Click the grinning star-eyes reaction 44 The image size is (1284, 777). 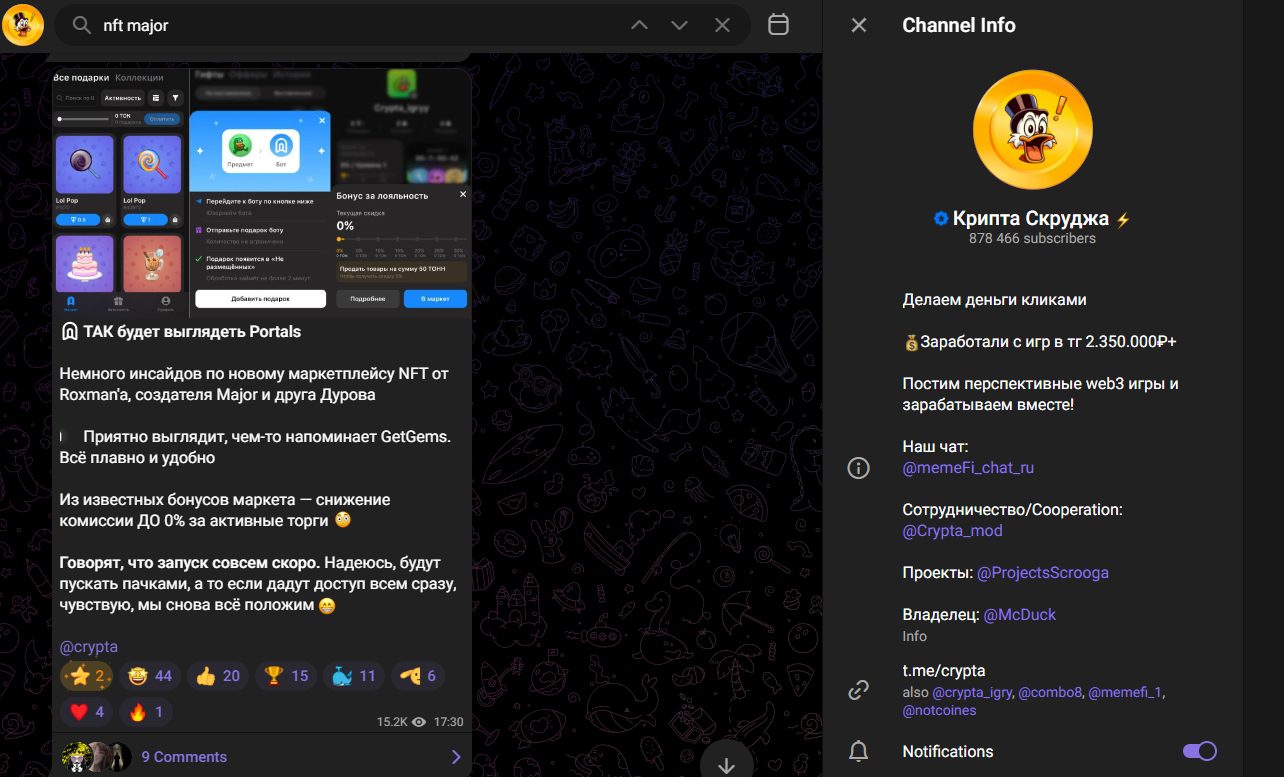[x=151, y=676]
